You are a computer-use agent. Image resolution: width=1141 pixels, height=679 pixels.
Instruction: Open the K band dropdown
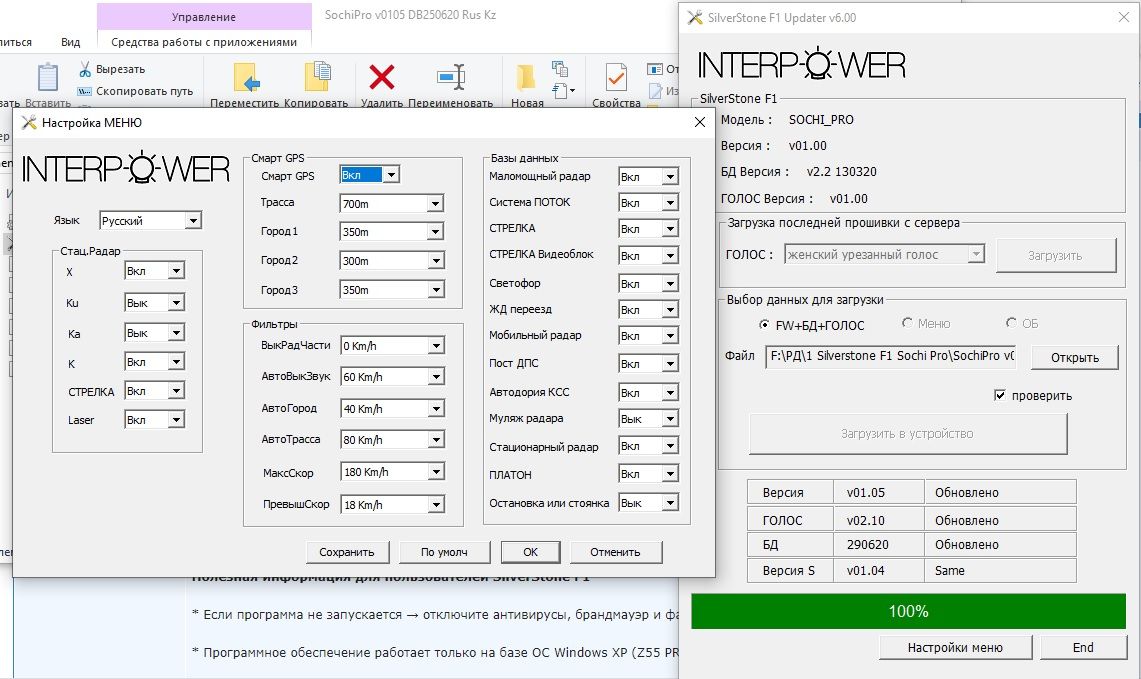click(x=176, y=362)
